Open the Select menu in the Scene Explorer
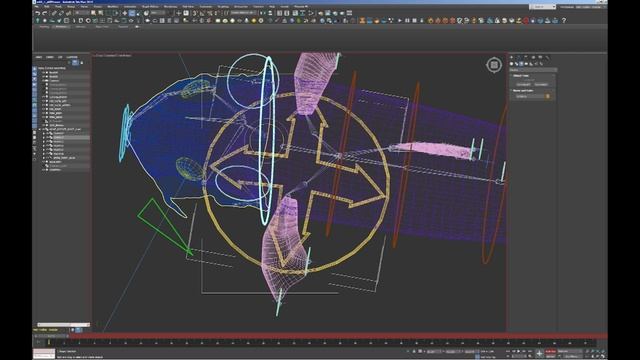The width and height of the screenshot is (640, 360). click(39, 57)
